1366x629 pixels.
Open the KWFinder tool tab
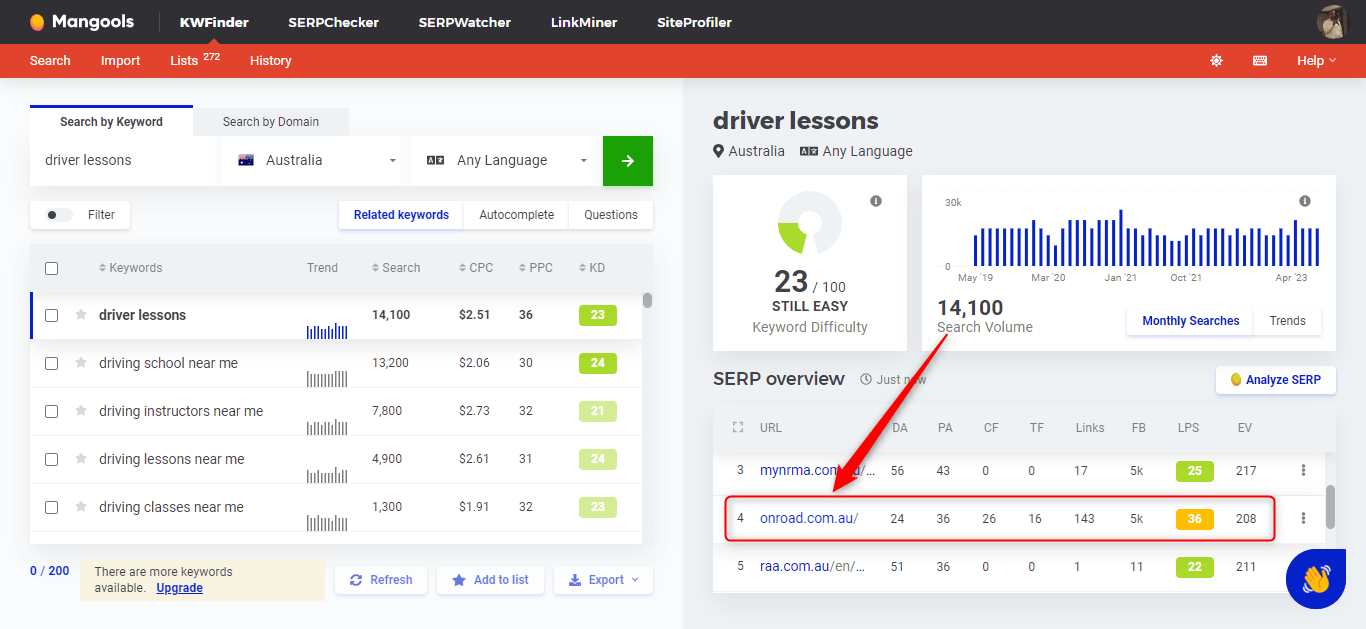(214, 22)
